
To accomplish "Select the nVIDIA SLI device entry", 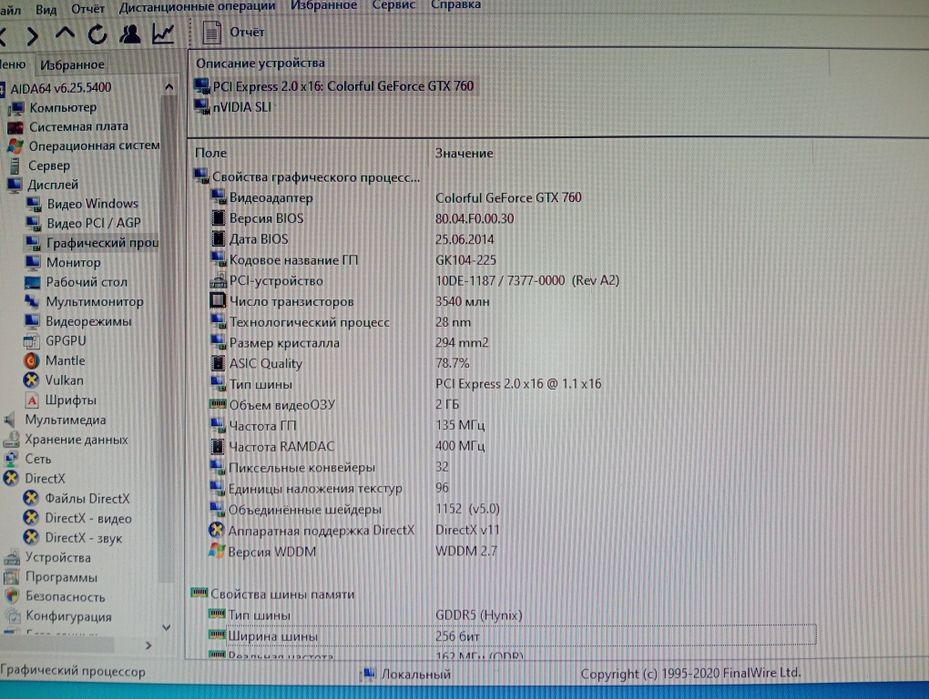I will click(233, 107).
